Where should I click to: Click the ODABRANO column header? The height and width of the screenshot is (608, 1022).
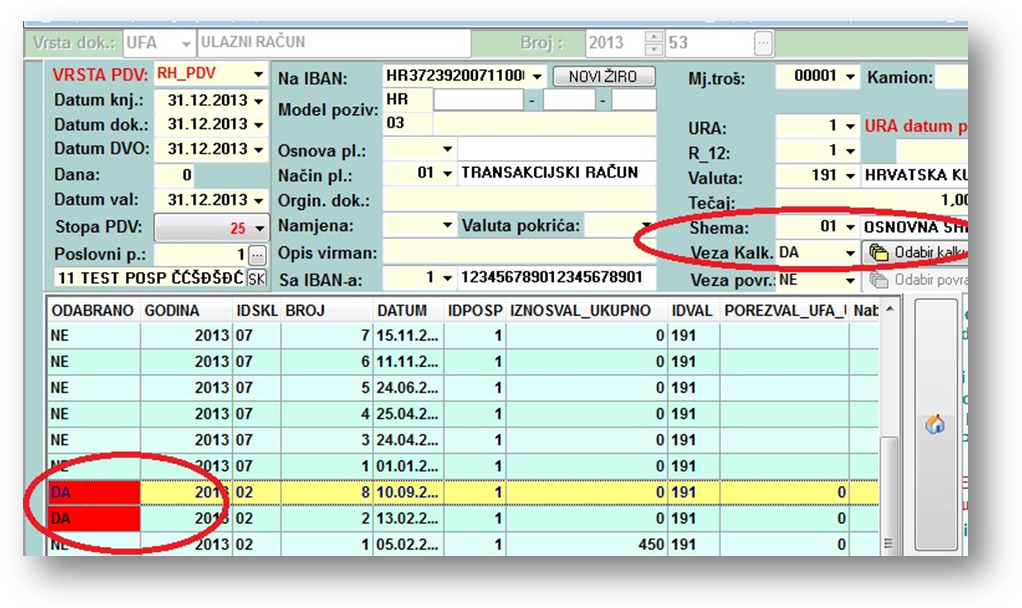(93, 311)
